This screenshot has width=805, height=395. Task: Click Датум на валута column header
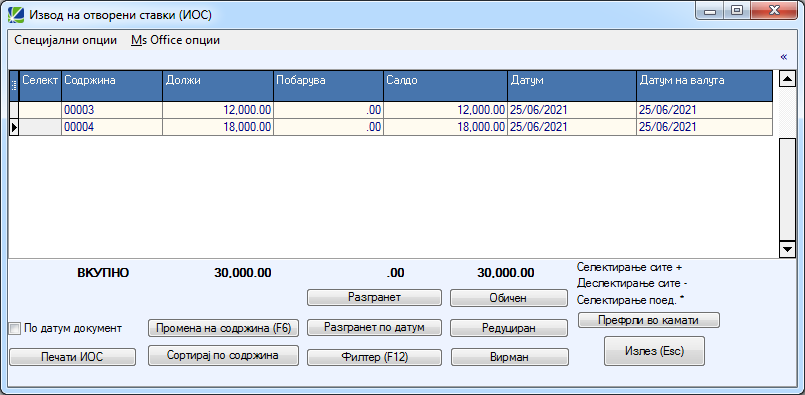point(704,86)
